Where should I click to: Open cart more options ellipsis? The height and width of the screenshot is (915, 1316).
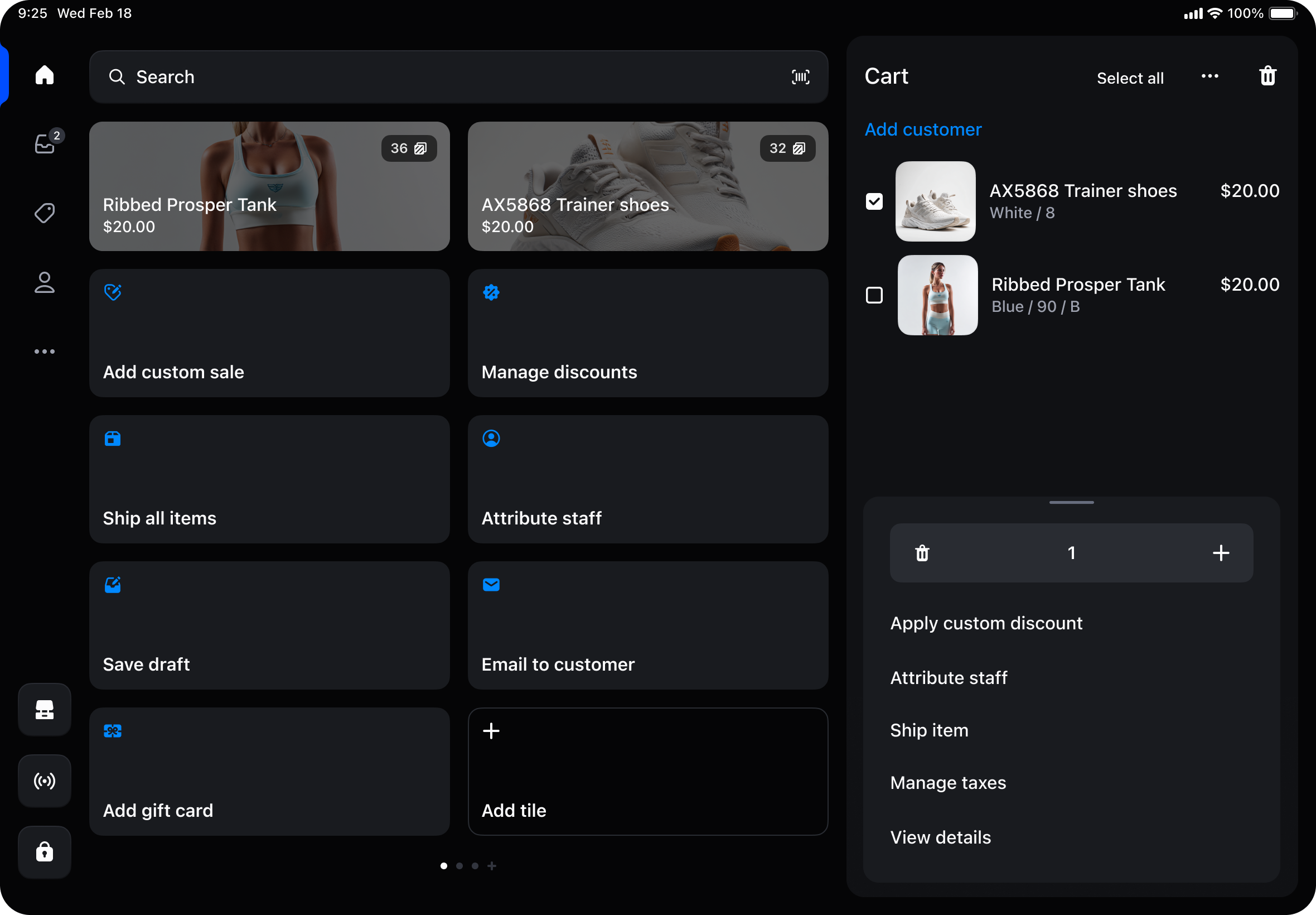point(1209,76)
